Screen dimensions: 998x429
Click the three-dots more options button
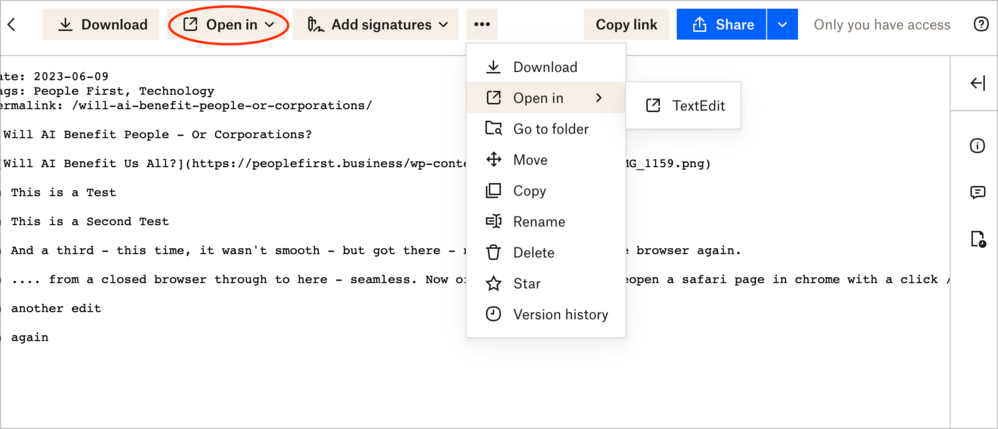482,25
